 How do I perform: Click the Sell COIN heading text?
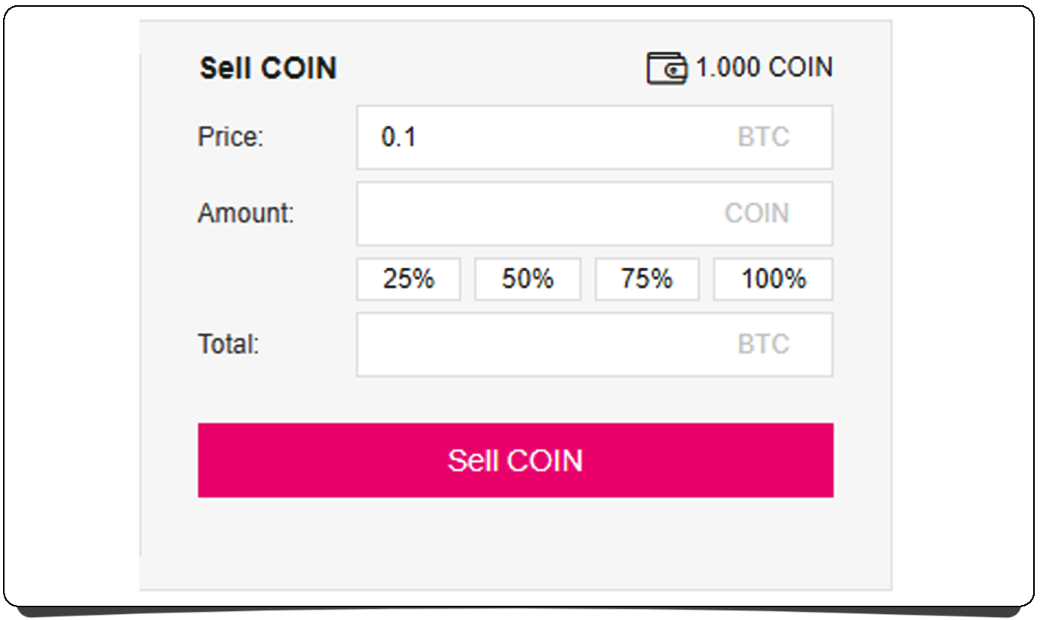point(268,68)
